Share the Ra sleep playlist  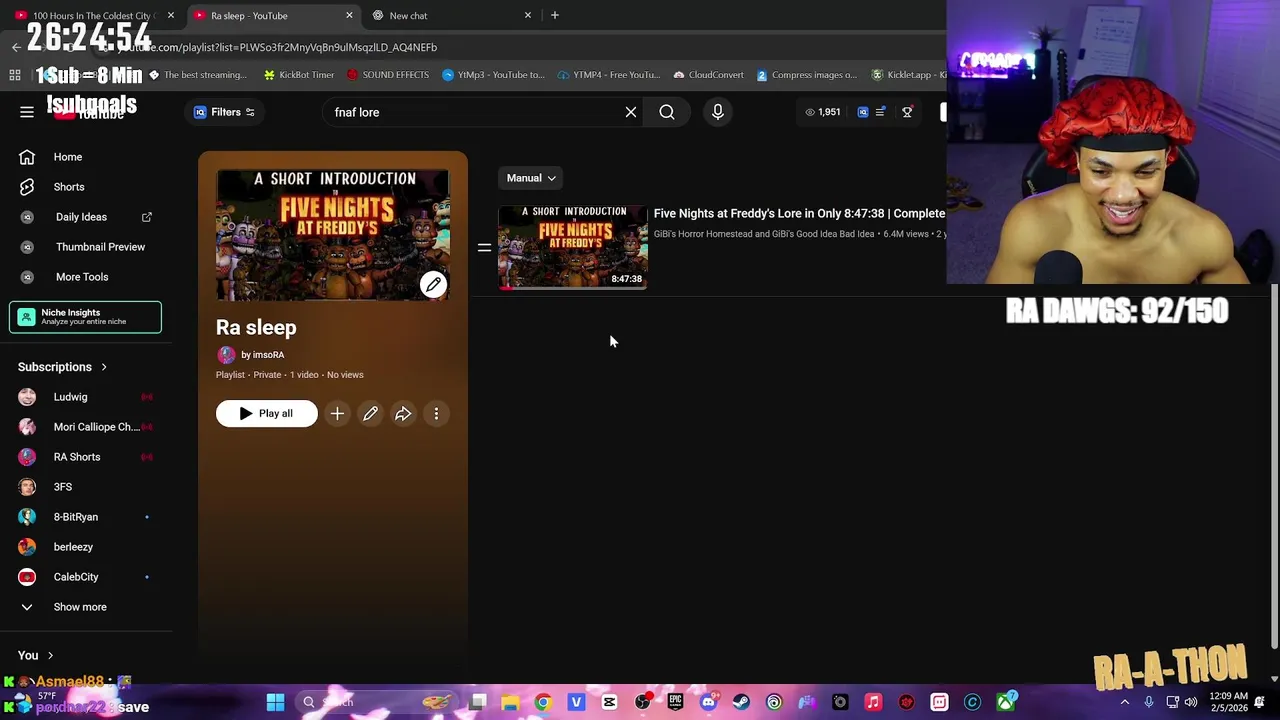tap(403, 414)
